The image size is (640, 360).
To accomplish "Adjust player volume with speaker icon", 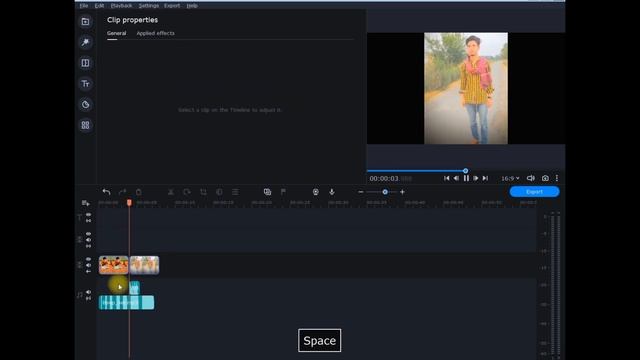I will tap(531, 178).
